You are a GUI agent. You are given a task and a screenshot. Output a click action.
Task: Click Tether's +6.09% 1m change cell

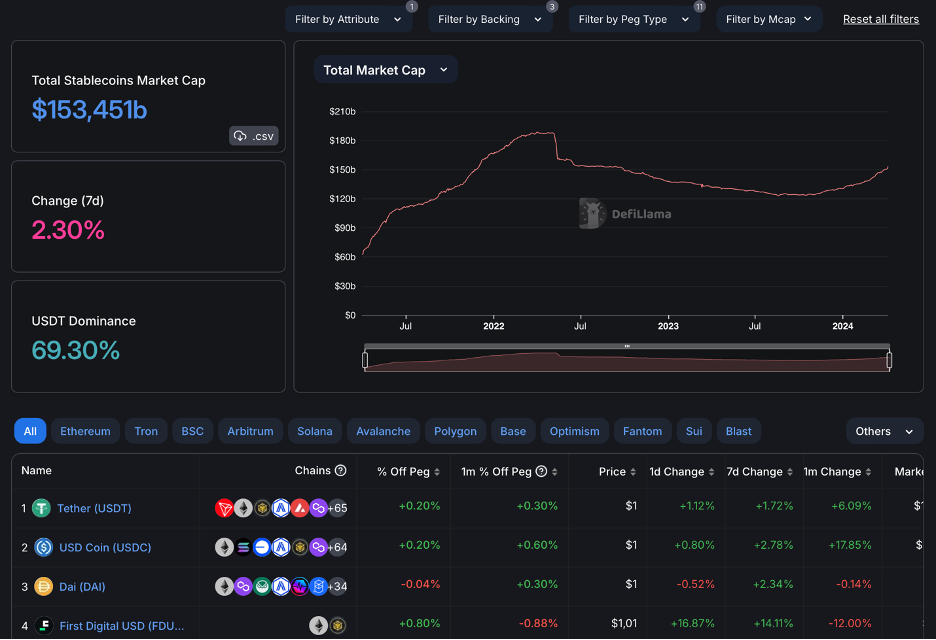pyautogui.click(x=851, y=506)
